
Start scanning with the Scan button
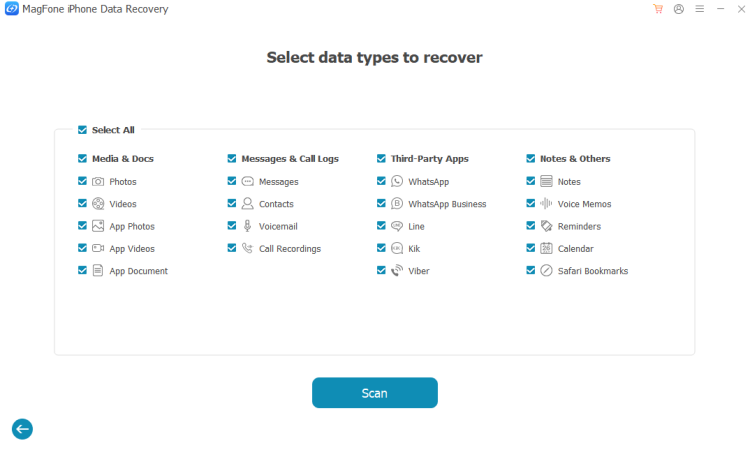pyautogui.click(x=375, y=393)
